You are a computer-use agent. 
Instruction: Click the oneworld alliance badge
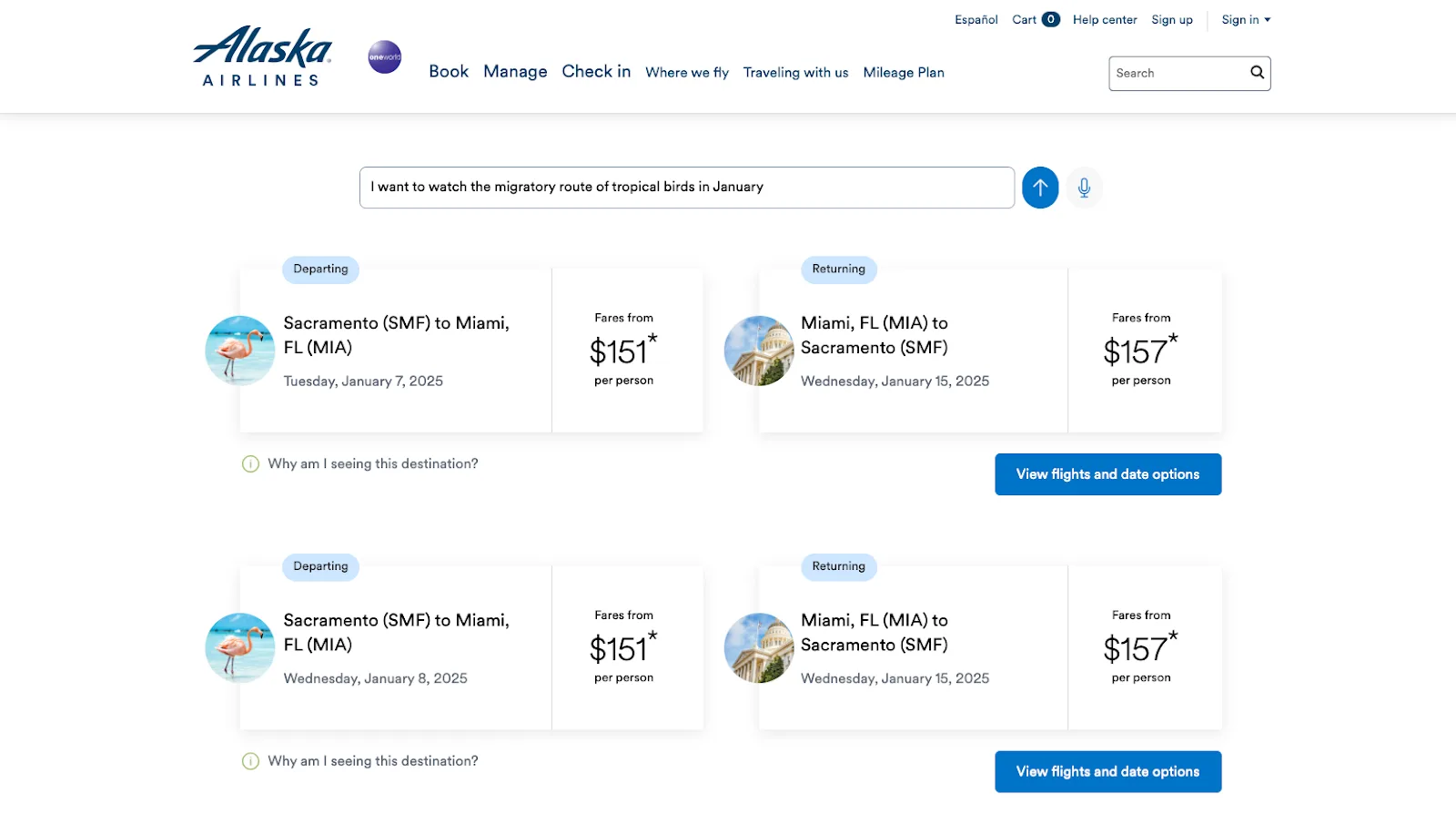click(385, 56)
